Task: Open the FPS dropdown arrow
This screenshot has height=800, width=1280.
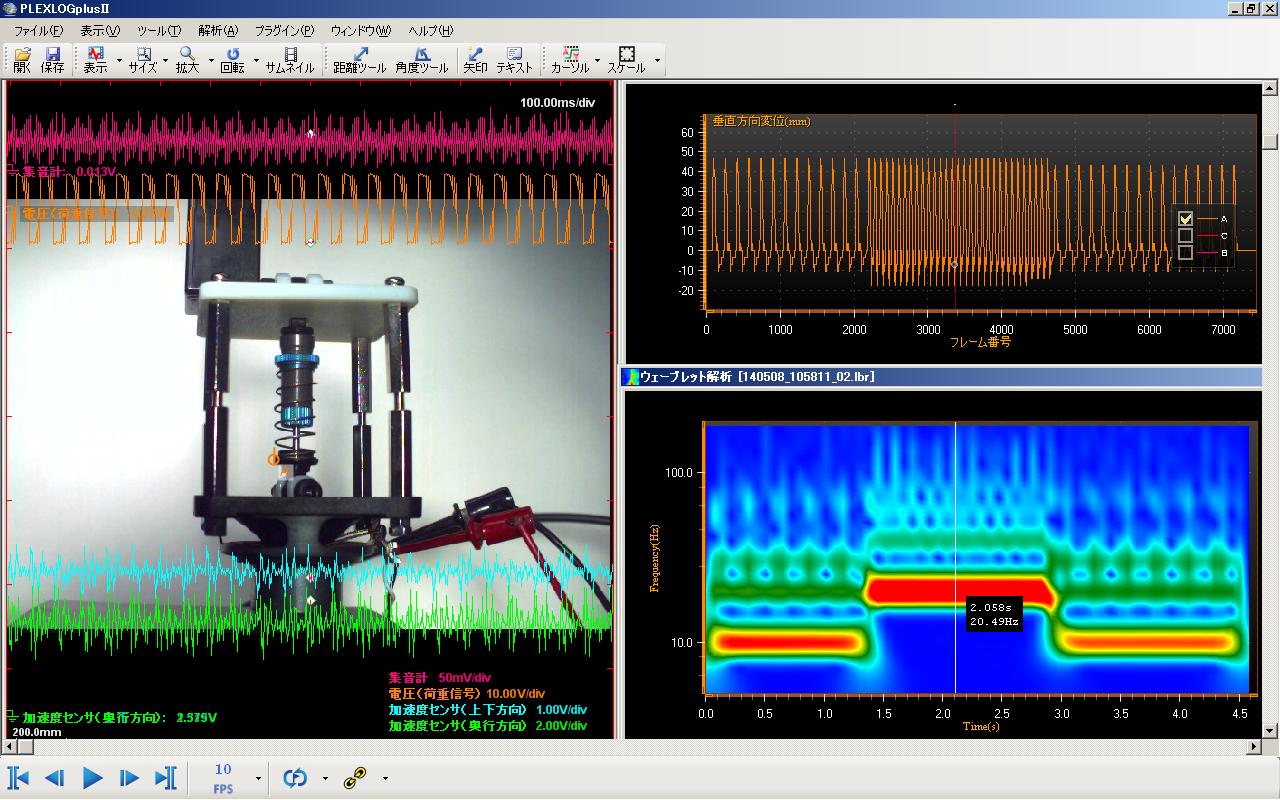Action: point(258,779)
